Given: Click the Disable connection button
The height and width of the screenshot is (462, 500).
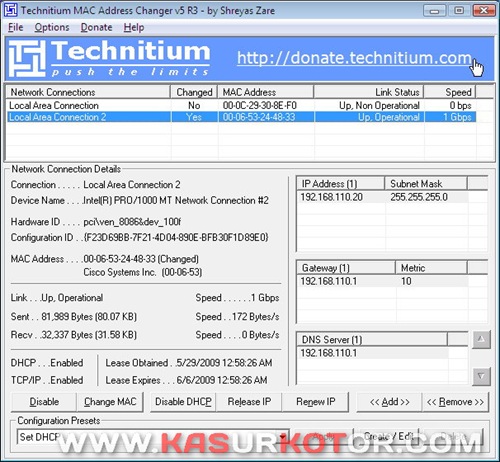Looking at the screenshot, I should point(44,402).
